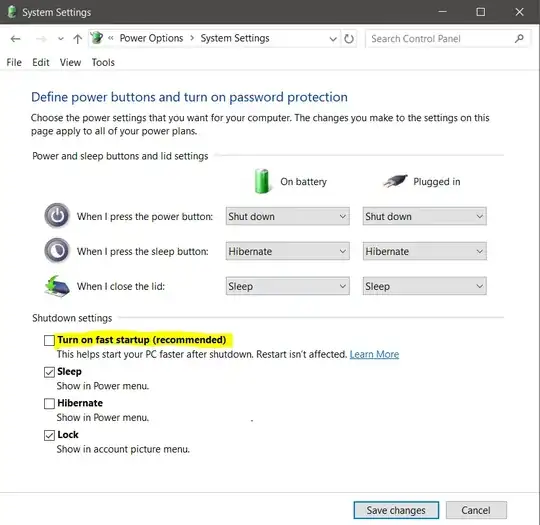This screenshot has height=525, width=540.
Task: Refresh the page with refresh icon
Action: point(349,39)
